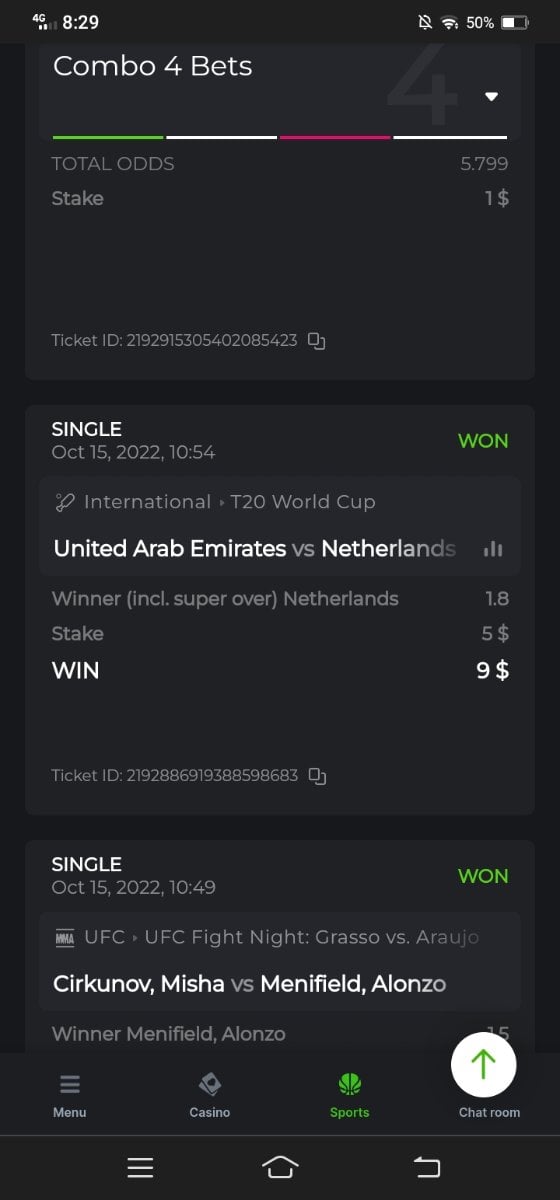560x1200 pixels.
Task: Open the Menu hamburger icon
Action: tap(70, 1085)
